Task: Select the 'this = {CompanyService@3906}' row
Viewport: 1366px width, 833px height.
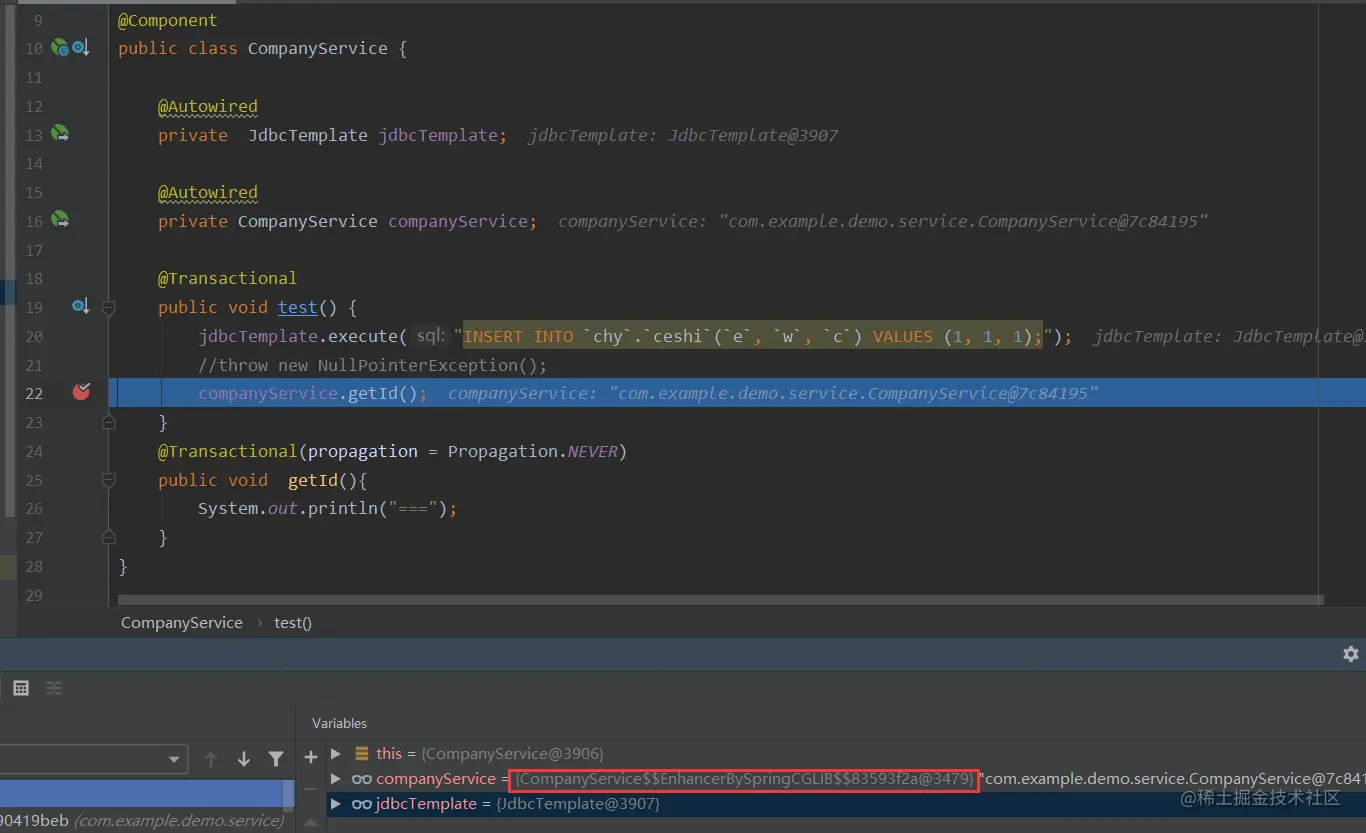Action: (846, 753)
